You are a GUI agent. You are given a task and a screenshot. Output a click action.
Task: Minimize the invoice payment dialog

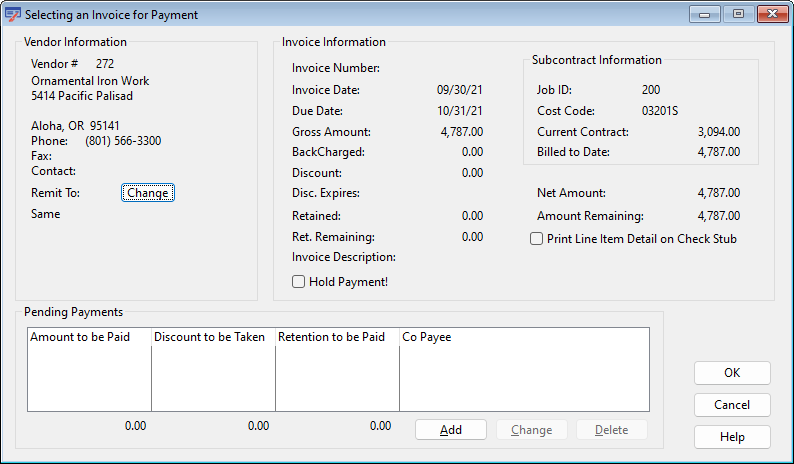[711, 14]
